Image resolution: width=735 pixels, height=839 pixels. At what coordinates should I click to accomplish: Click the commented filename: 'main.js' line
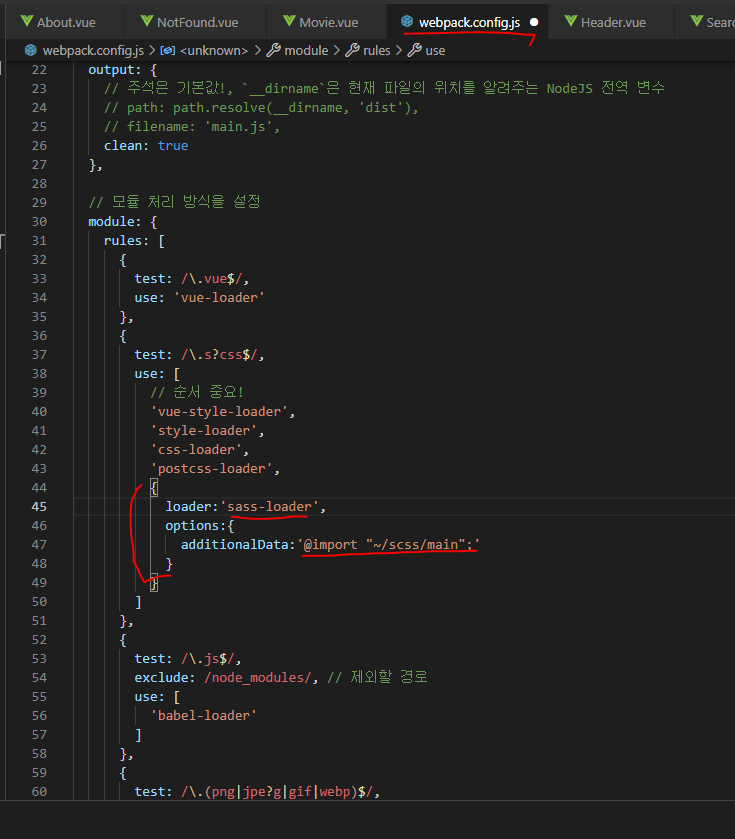[192, 127]
